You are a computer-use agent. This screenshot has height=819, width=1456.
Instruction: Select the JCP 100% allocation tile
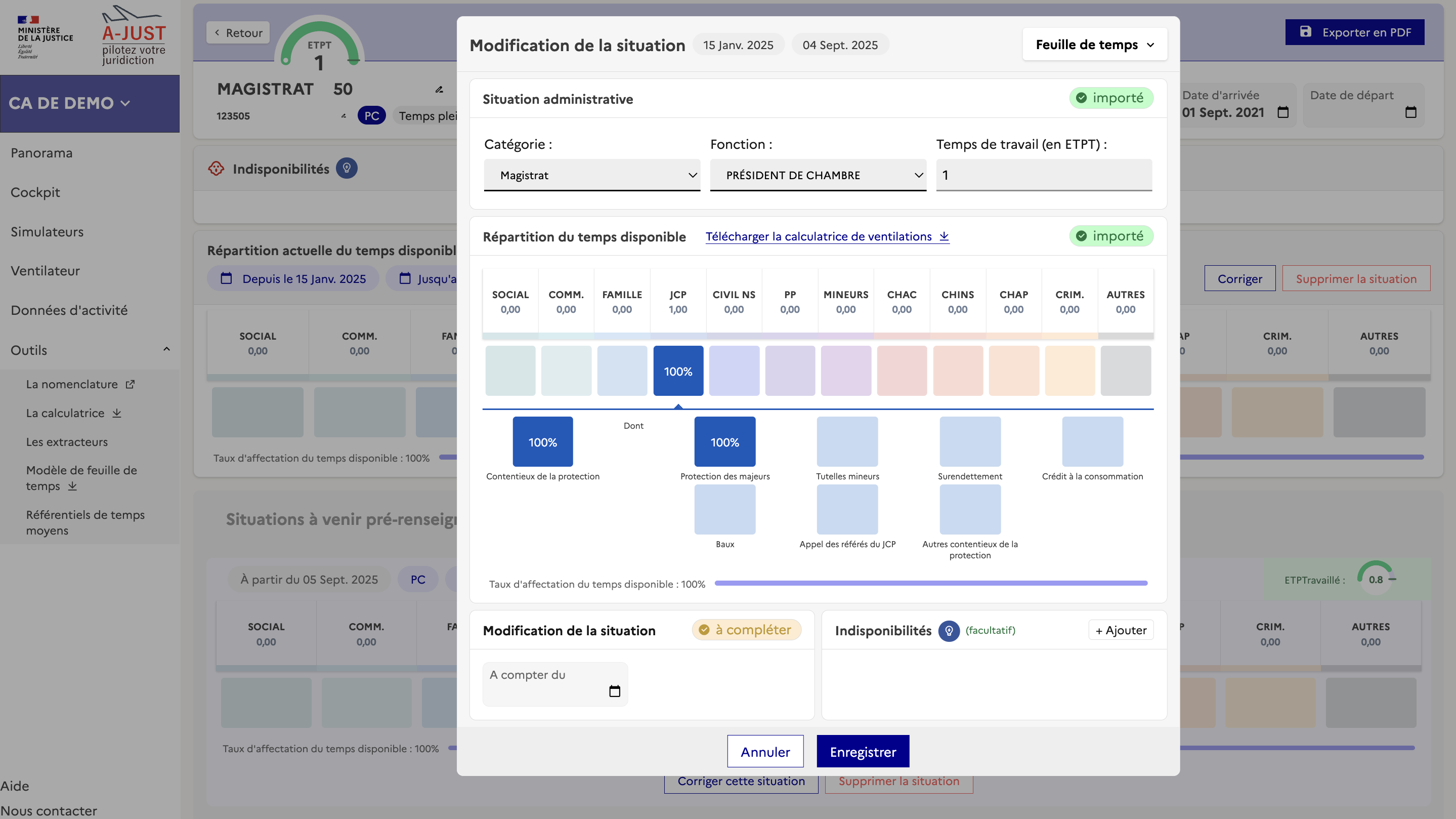coord(678,371)
